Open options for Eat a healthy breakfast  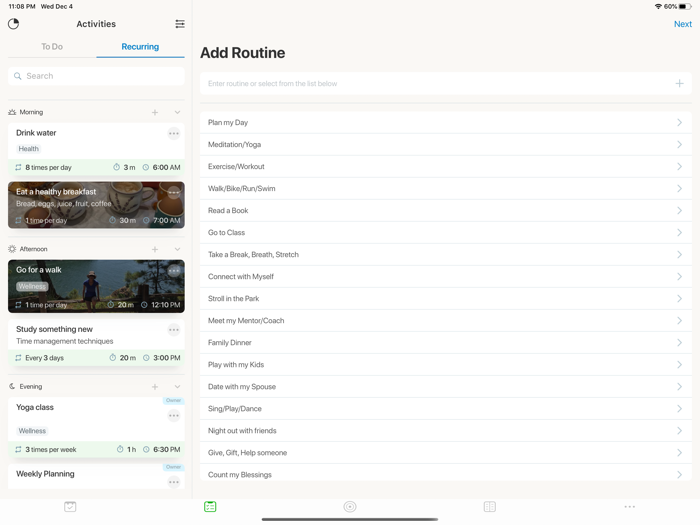coord(174,192)
